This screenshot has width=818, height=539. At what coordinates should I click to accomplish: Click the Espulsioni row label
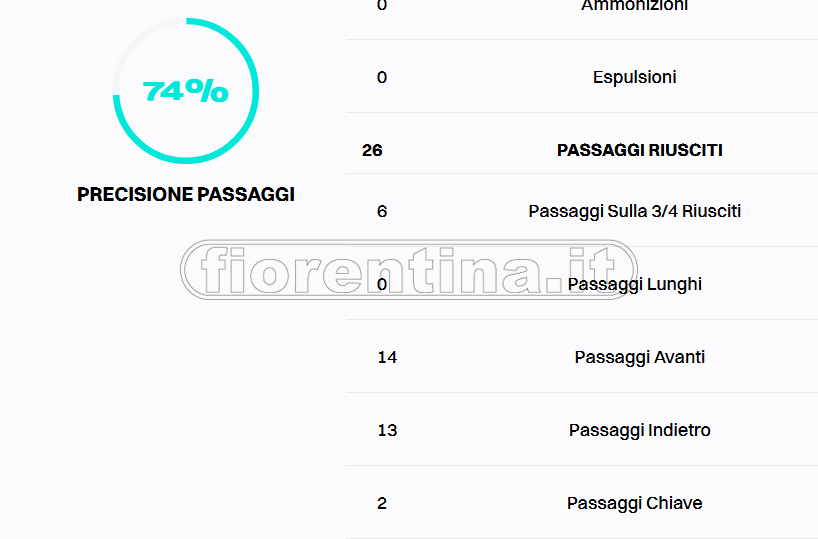(x=634, y=77)
